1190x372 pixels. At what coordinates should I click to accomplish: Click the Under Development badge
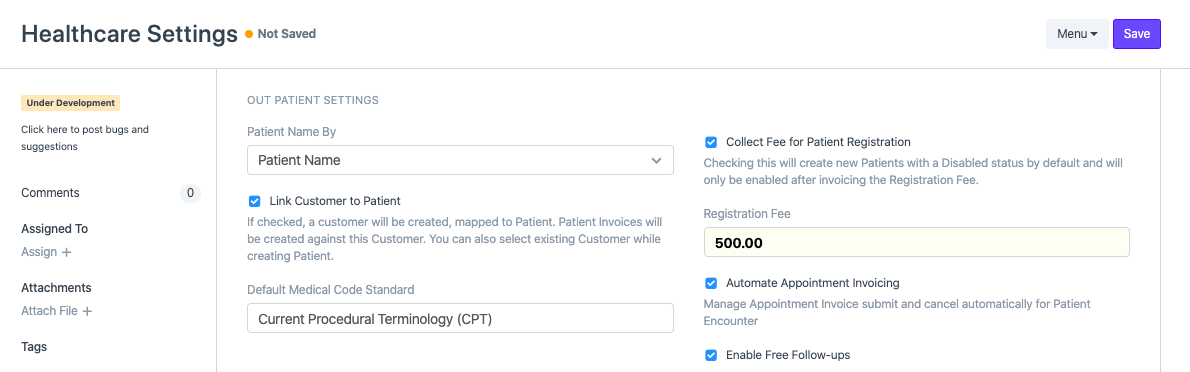(x=71, y=102)
